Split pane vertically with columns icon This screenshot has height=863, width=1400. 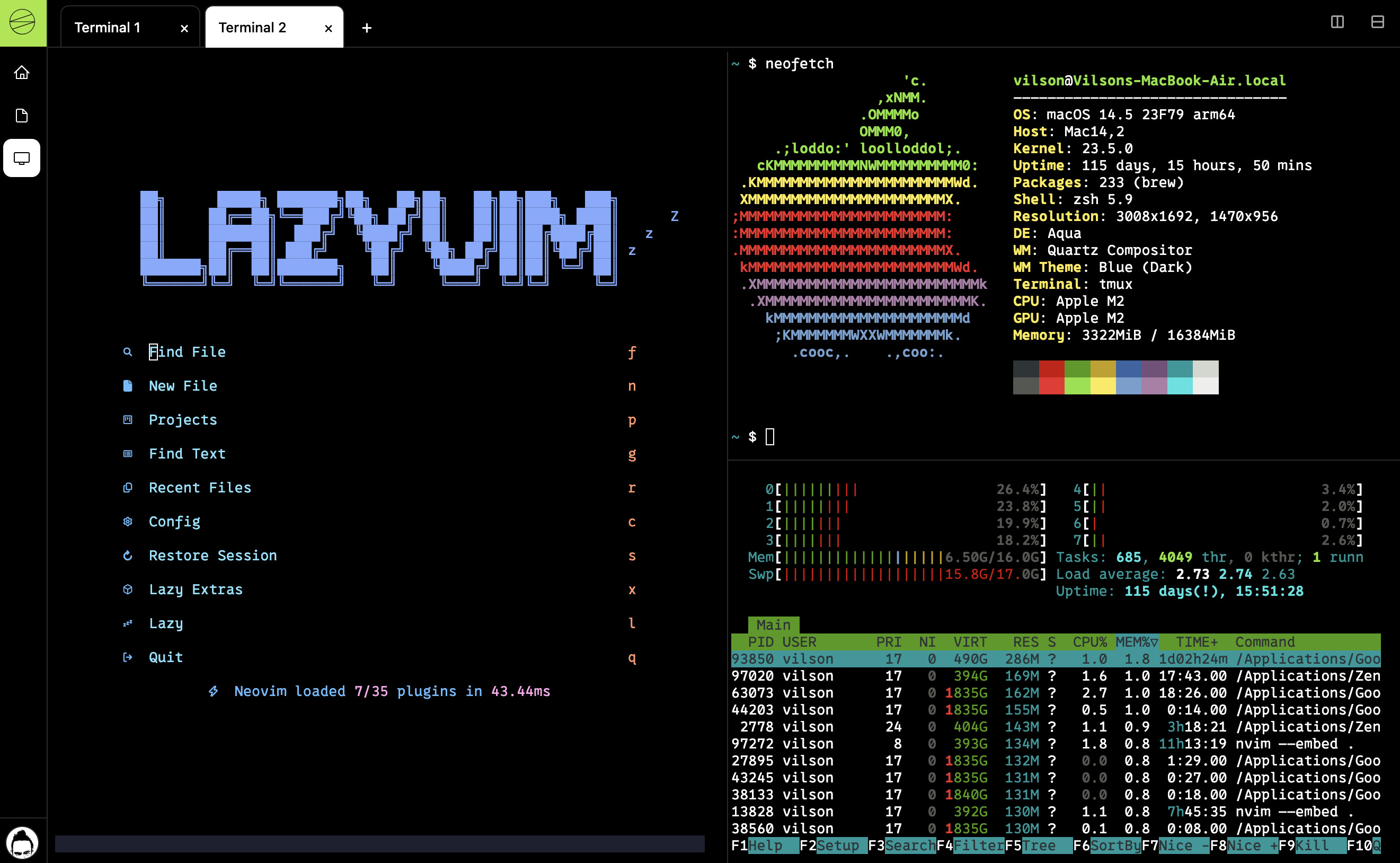[1337, 22]
